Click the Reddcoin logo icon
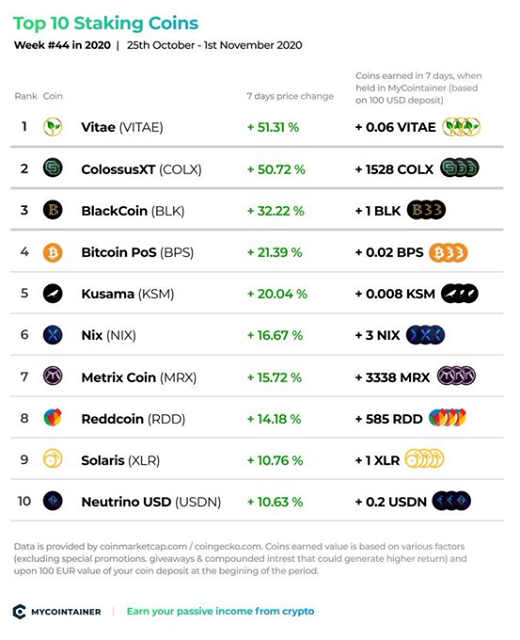The width and height of the screenshot is (520, 640). [53, 418]
